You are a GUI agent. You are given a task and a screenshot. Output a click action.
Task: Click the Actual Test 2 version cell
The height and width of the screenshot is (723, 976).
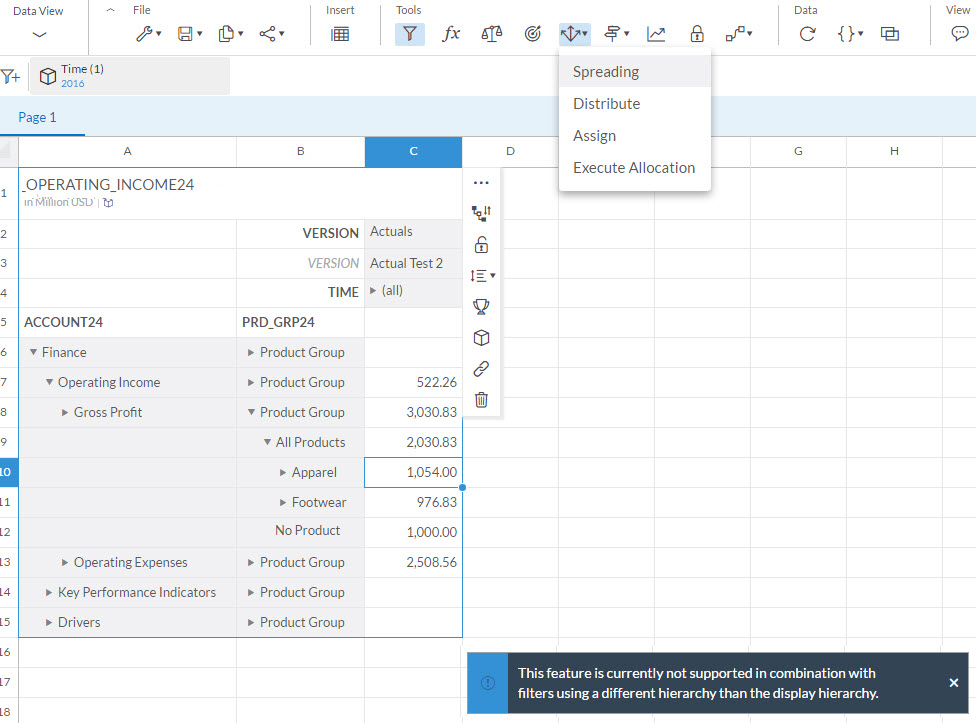pyautogui.click(x=413, y=263)
